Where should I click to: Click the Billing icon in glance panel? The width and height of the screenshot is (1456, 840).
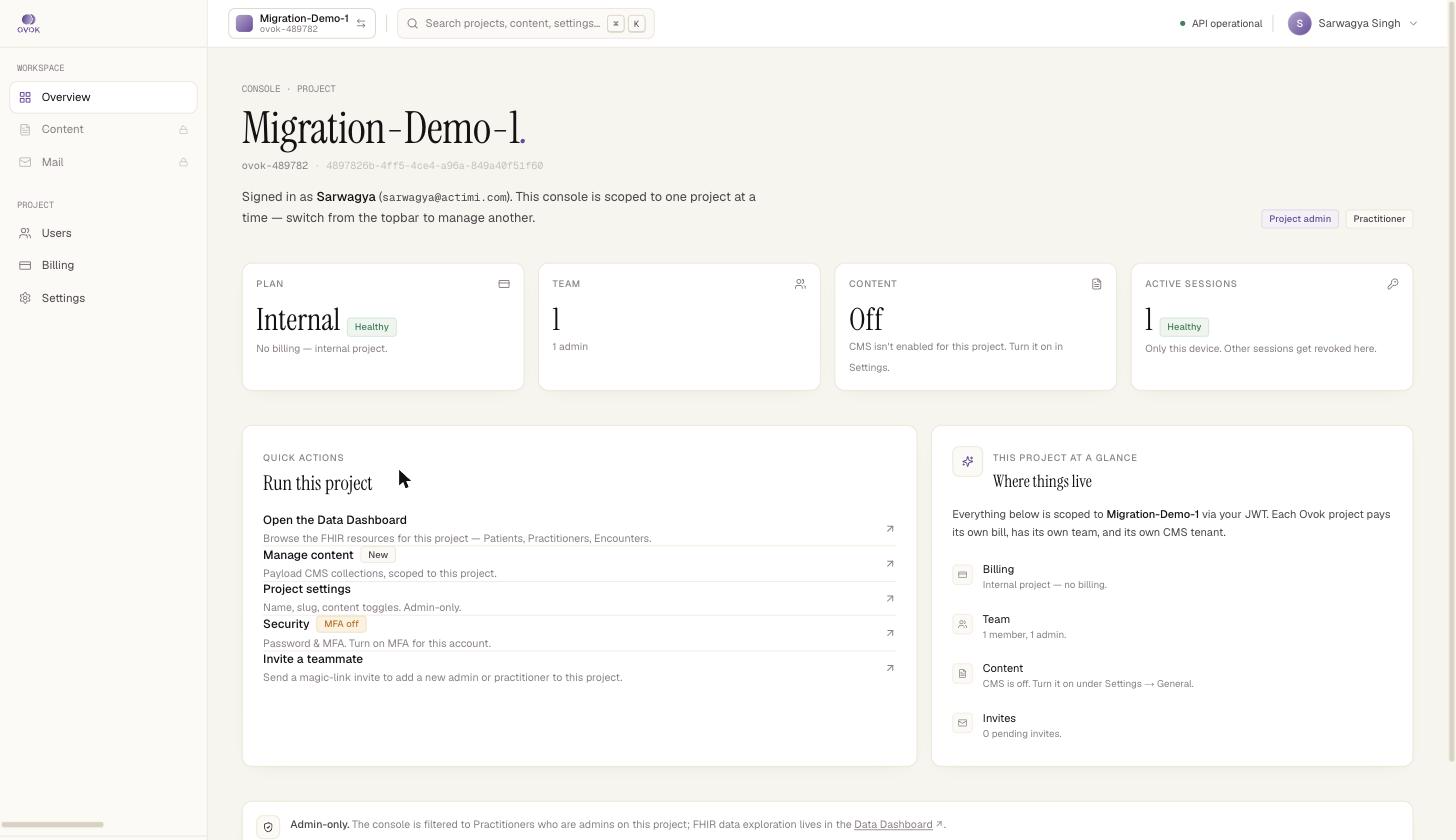pos(962,574)
